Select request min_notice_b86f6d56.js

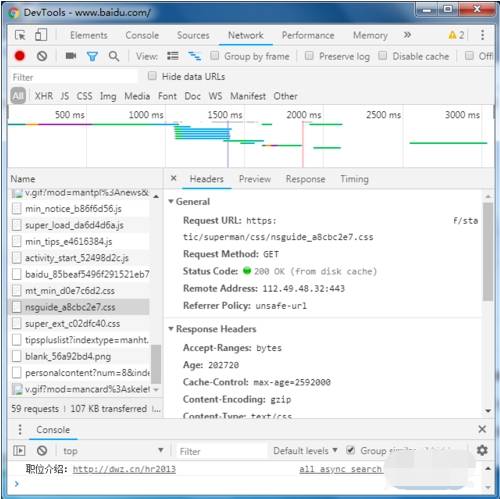pos(80,209)
